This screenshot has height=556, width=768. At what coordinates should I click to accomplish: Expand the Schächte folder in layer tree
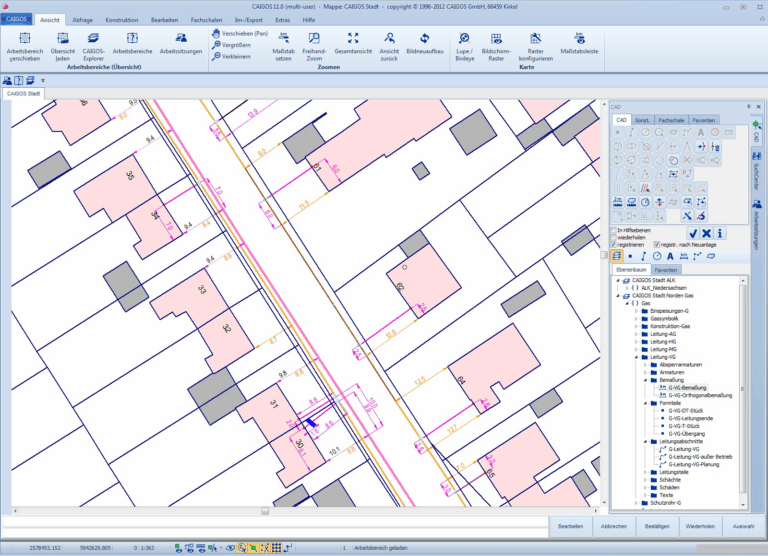pos(645,479)
